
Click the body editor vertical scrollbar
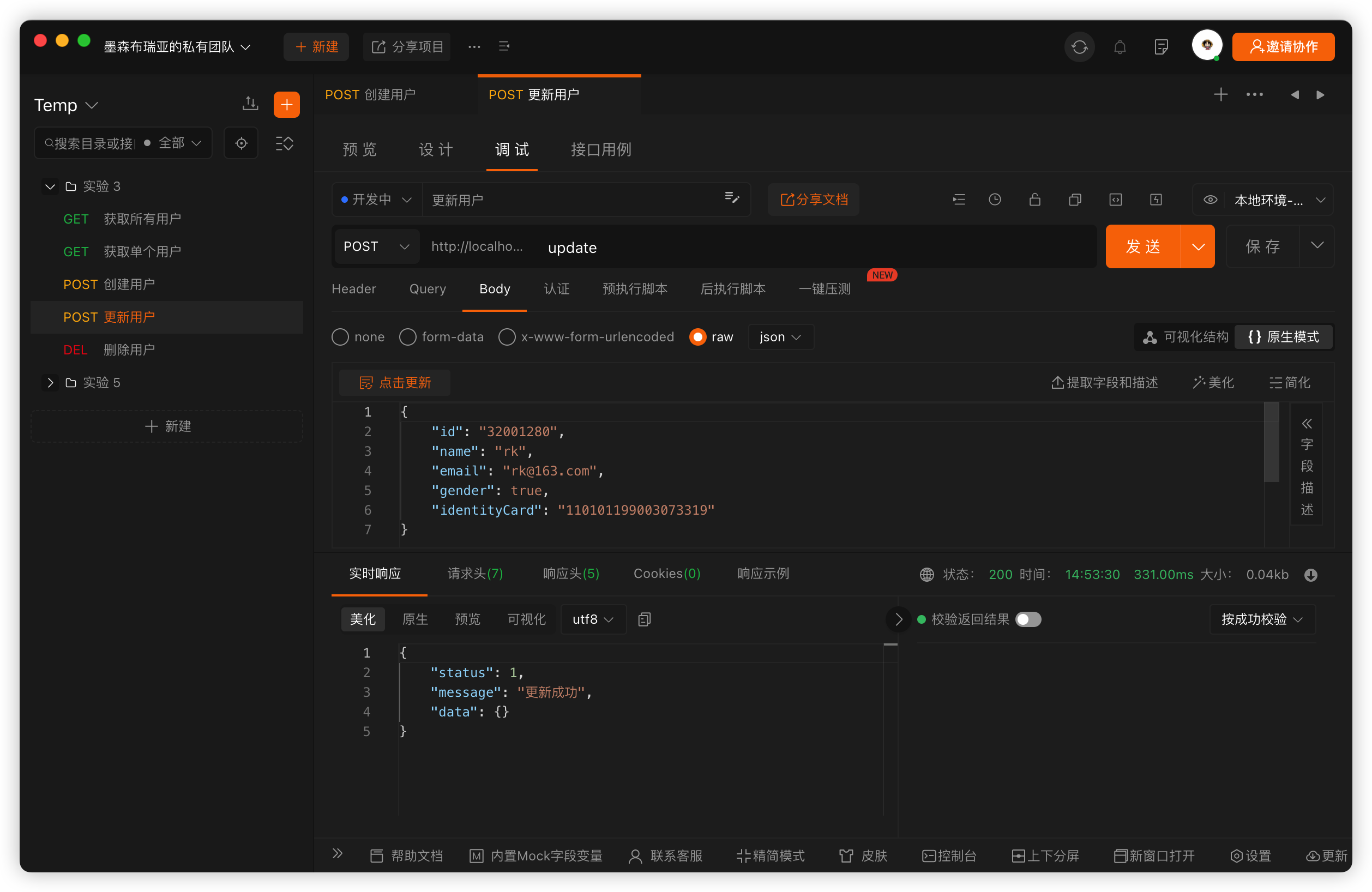point(1271,442)
